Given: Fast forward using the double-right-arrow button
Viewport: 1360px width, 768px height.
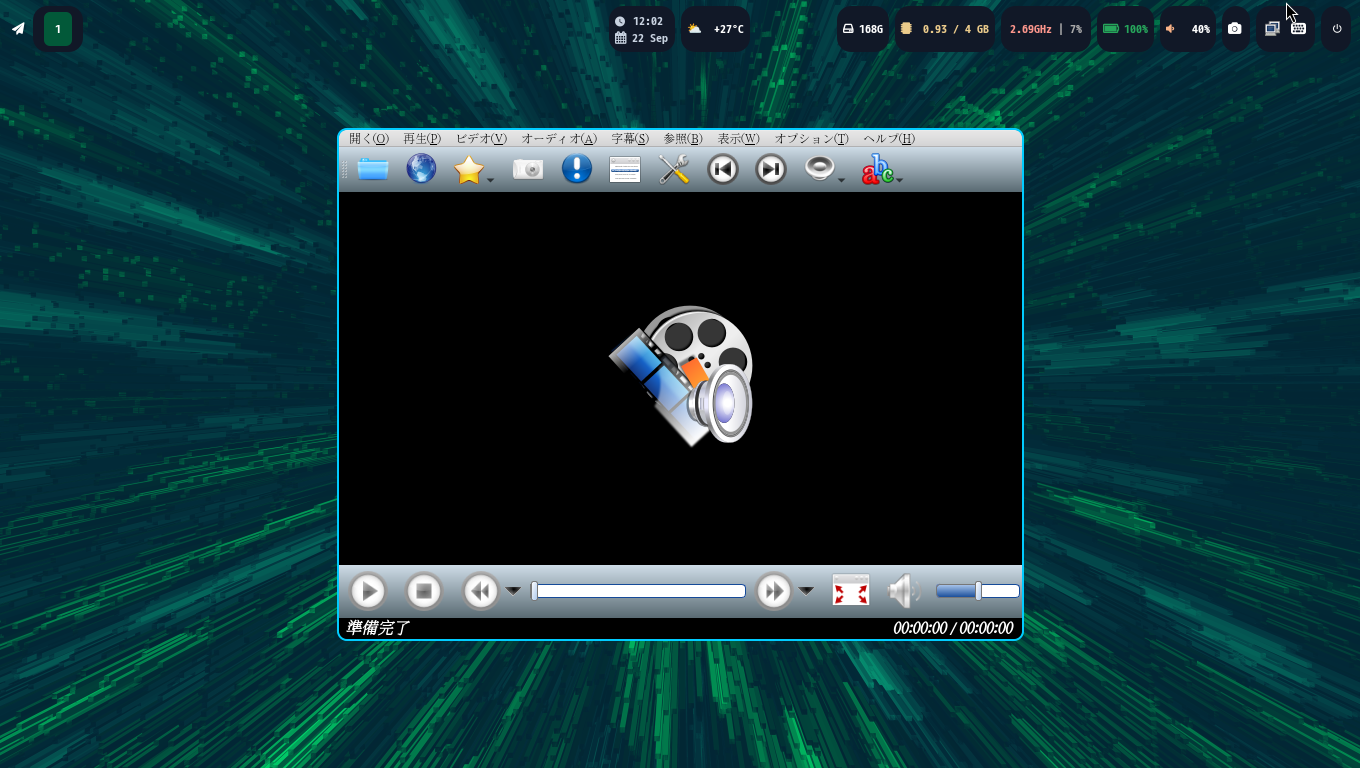Looking at the screenshot, I should [x=774, y=591].
